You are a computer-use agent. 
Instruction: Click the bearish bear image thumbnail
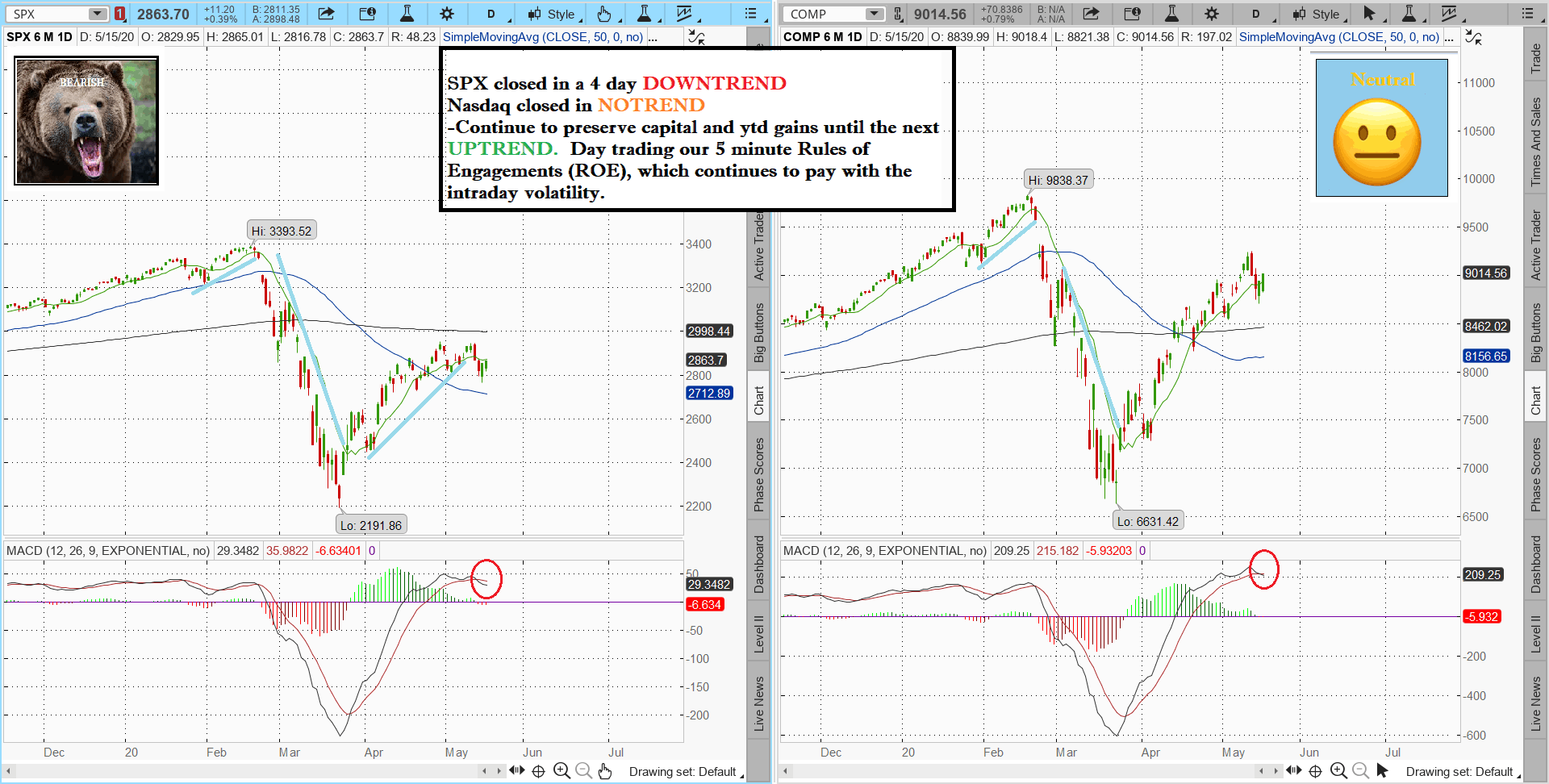86,121
